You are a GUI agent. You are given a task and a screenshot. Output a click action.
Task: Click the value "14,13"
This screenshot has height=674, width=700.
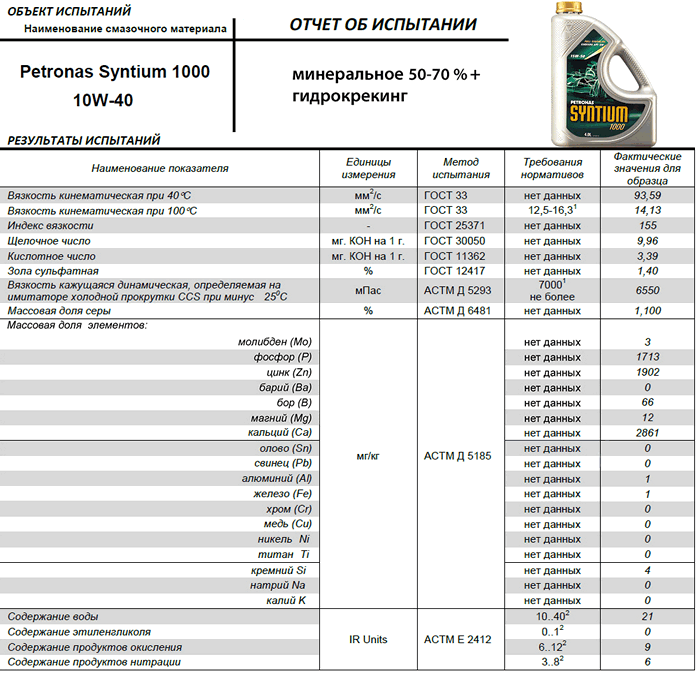coord(648,210)
